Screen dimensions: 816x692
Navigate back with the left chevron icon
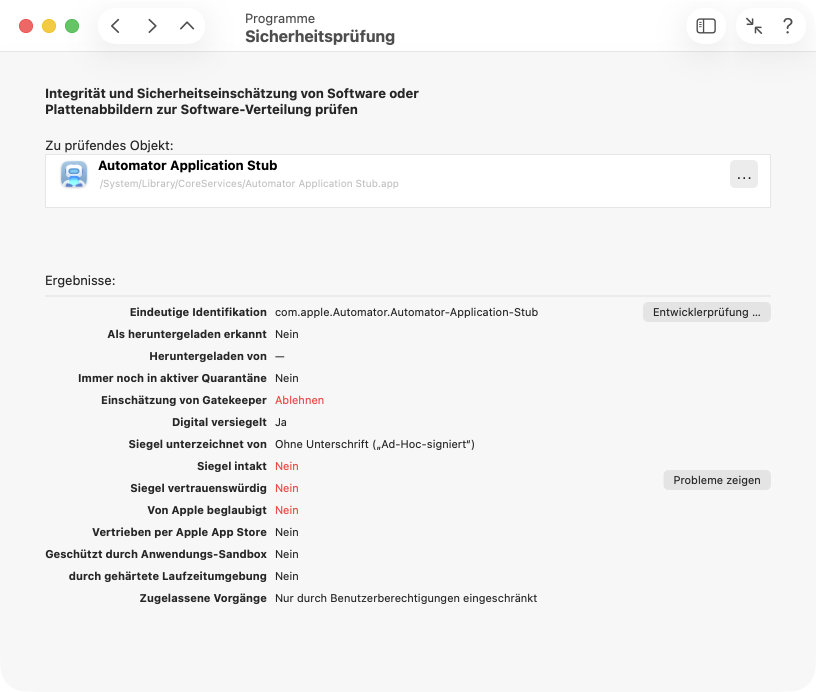pyautogui.click(x=115, y=25)
